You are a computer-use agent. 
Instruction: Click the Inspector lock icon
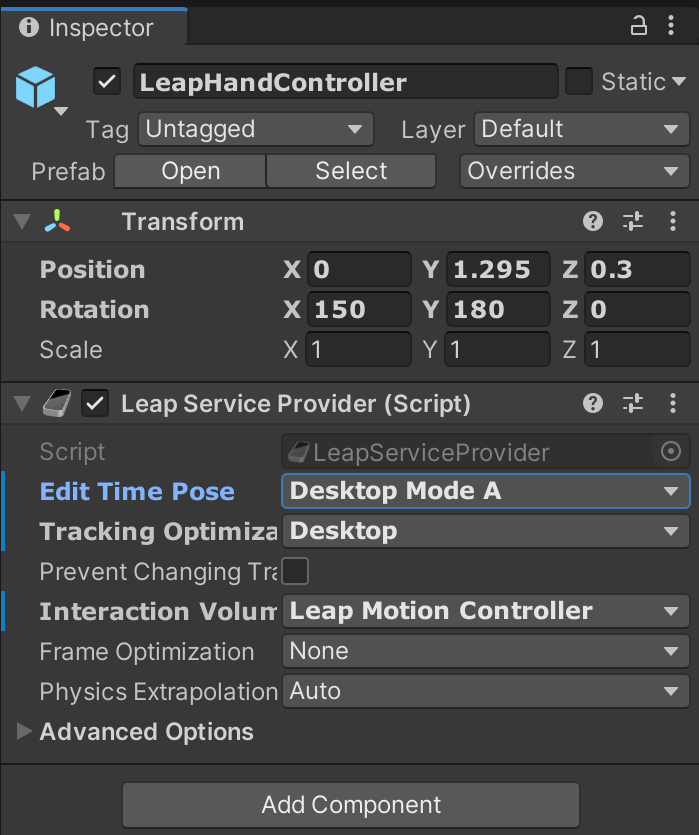[639, 27]
